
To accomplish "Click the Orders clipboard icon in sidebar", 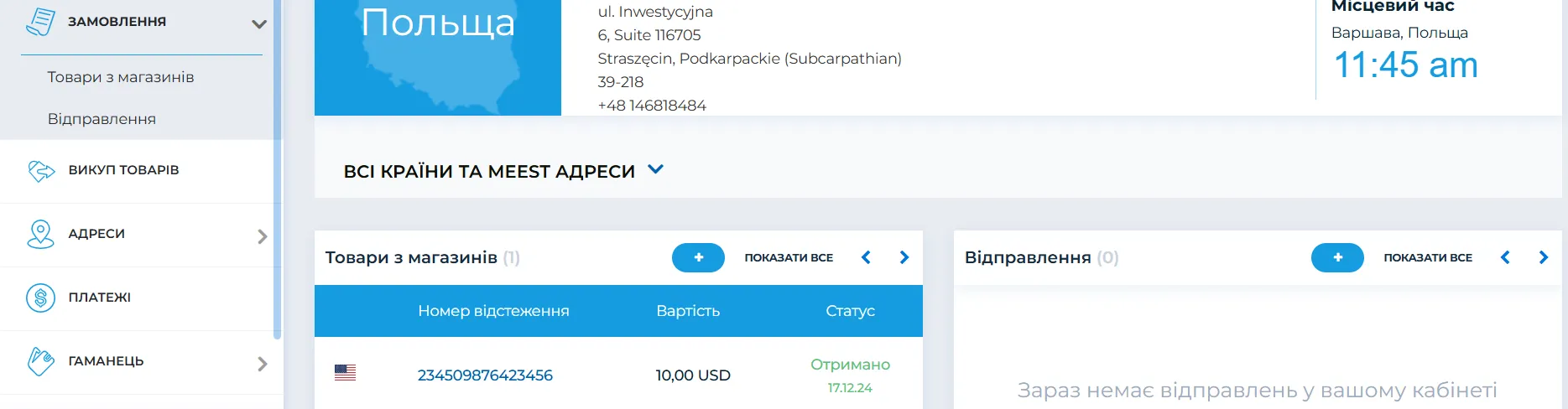I will coord(40,22).
